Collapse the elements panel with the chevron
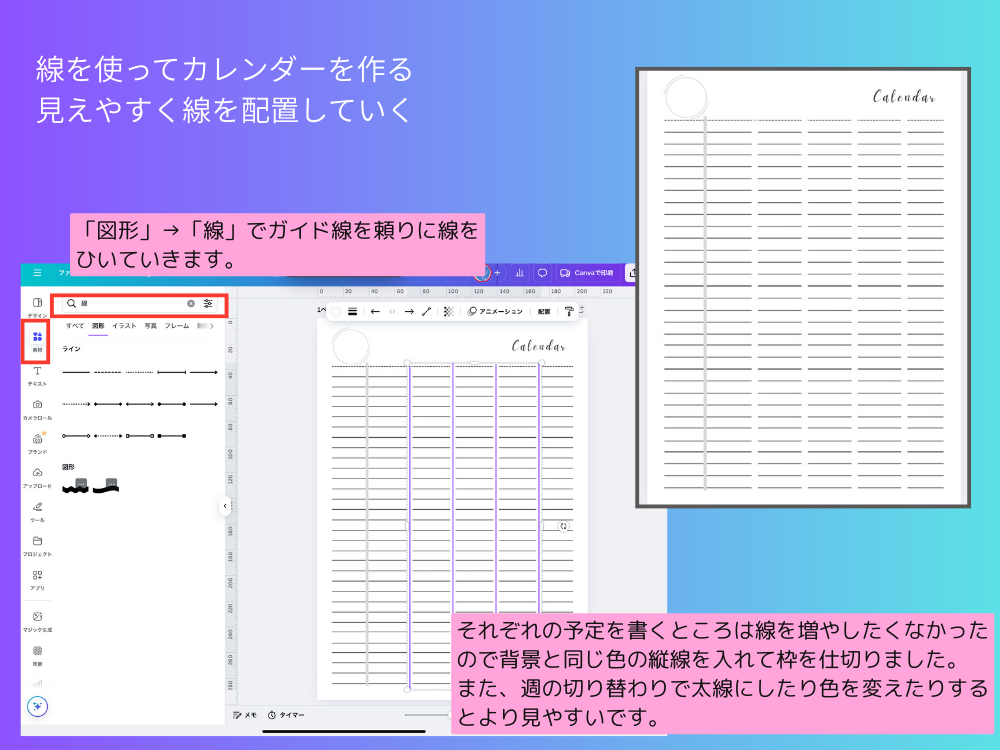The height and width of the screenshot is (750, 1000). tap(224, 507)
